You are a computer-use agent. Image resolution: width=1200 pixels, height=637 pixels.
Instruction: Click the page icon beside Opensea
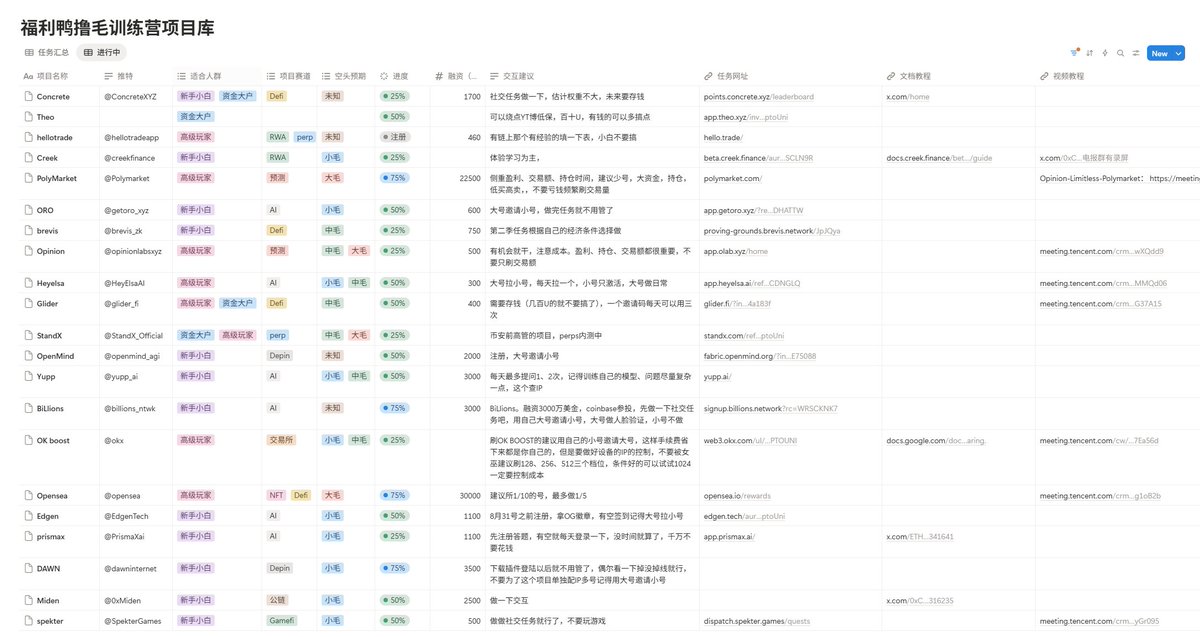(28, 496)
